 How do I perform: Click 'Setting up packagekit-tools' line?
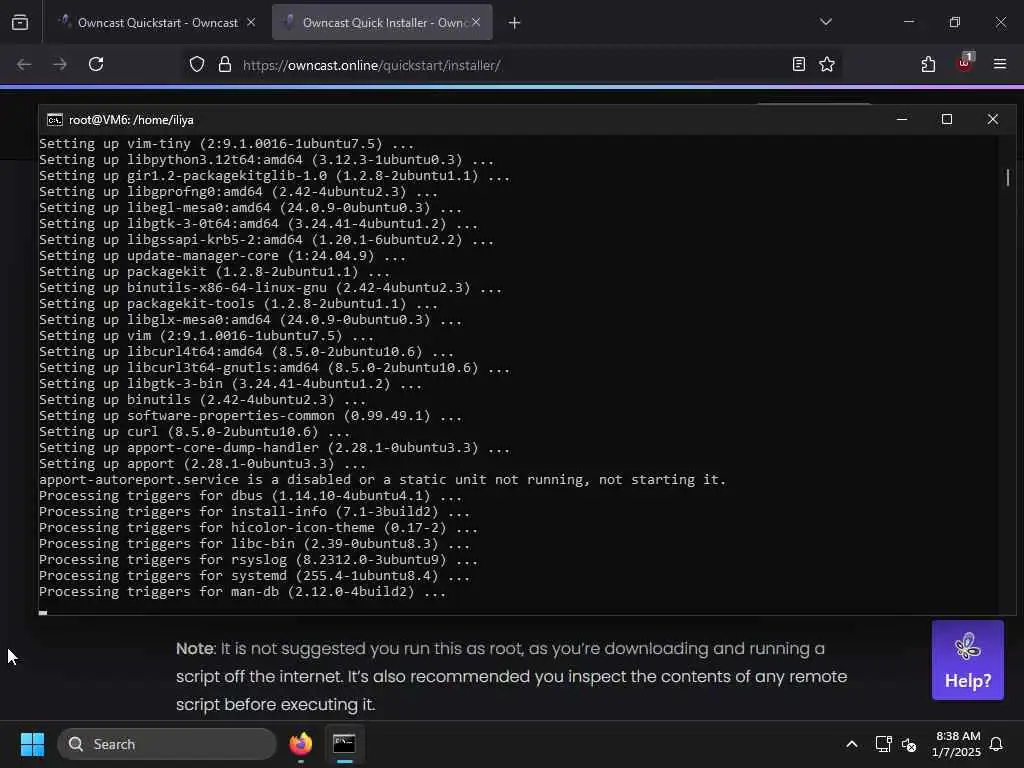(238, 304)
